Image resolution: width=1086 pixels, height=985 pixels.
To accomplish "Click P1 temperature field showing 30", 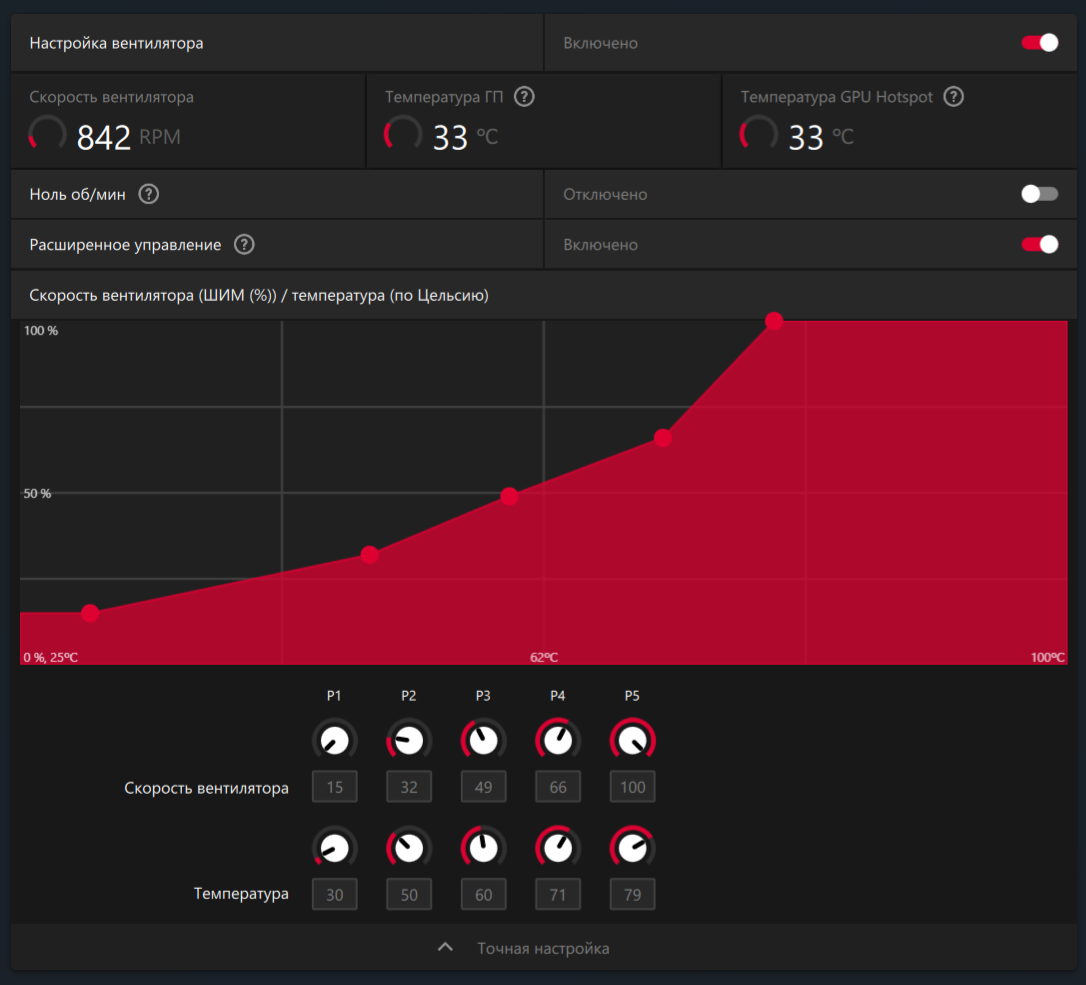I will tap(334, 894).
